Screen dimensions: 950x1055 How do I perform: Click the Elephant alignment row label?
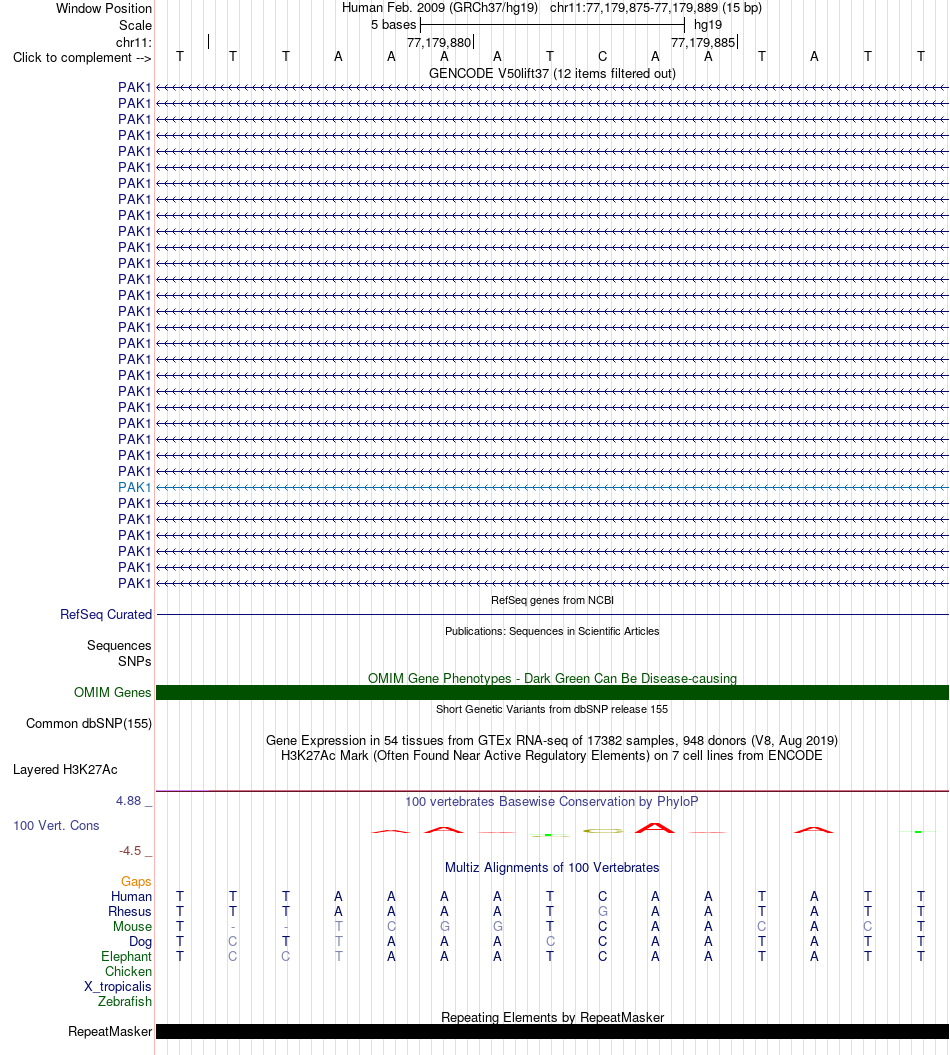tap(126, 957)
